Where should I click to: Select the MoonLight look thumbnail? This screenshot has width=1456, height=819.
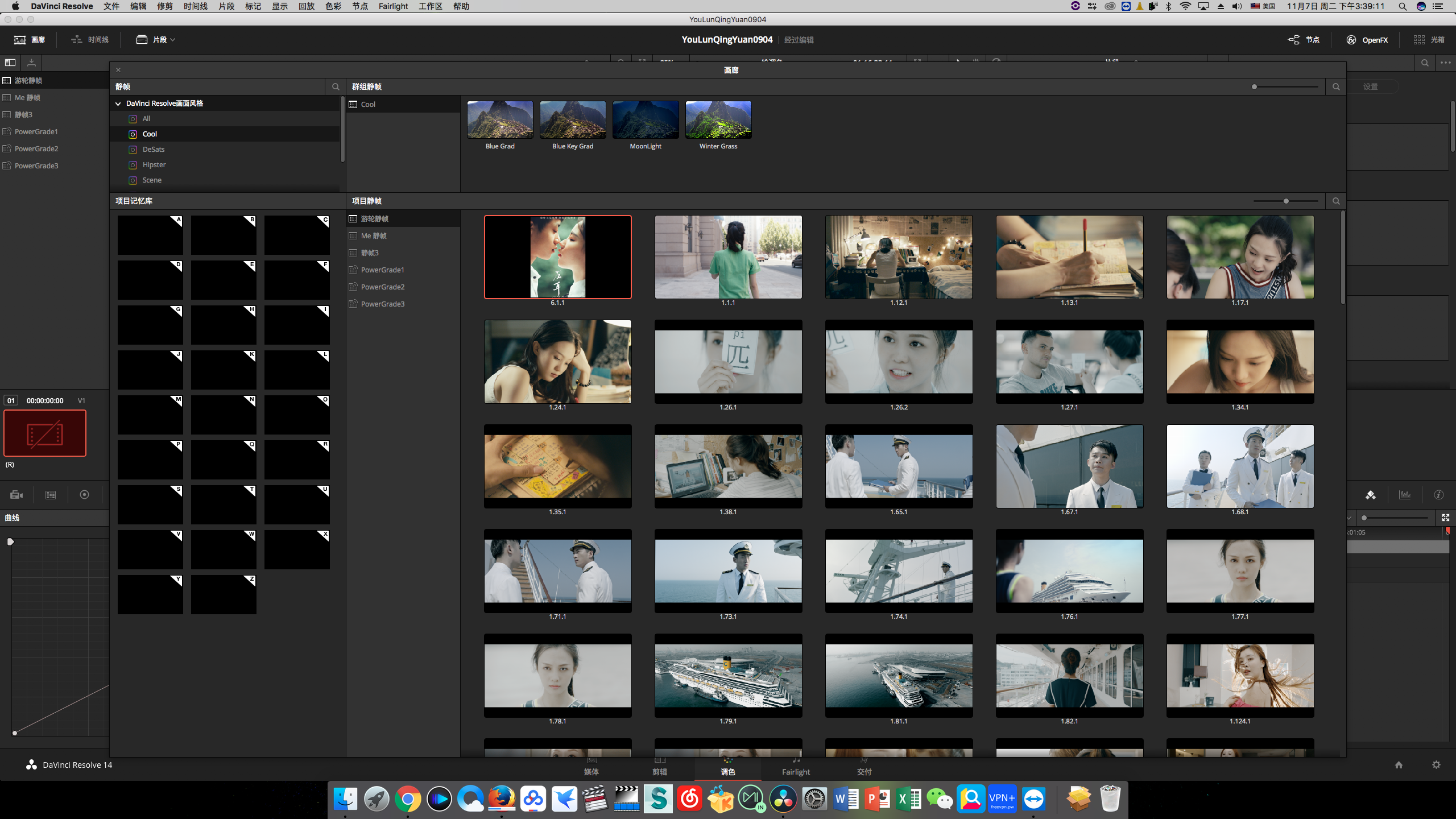(646, 120)
